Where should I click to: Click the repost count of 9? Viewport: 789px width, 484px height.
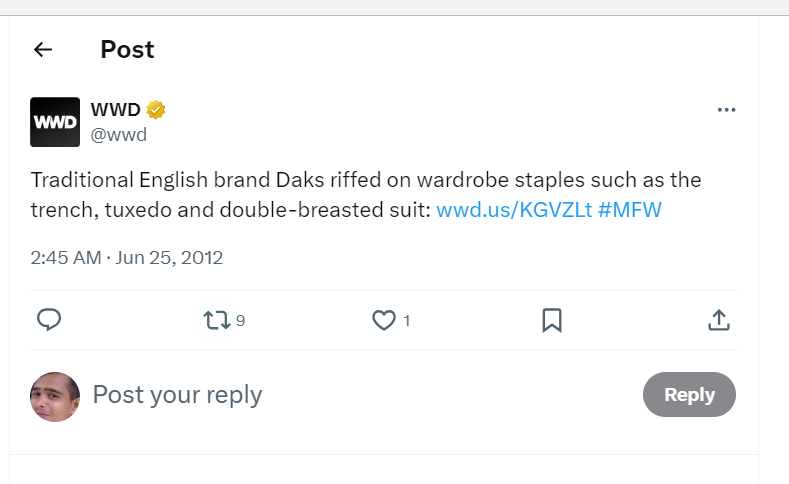click(x=240, y=321)
